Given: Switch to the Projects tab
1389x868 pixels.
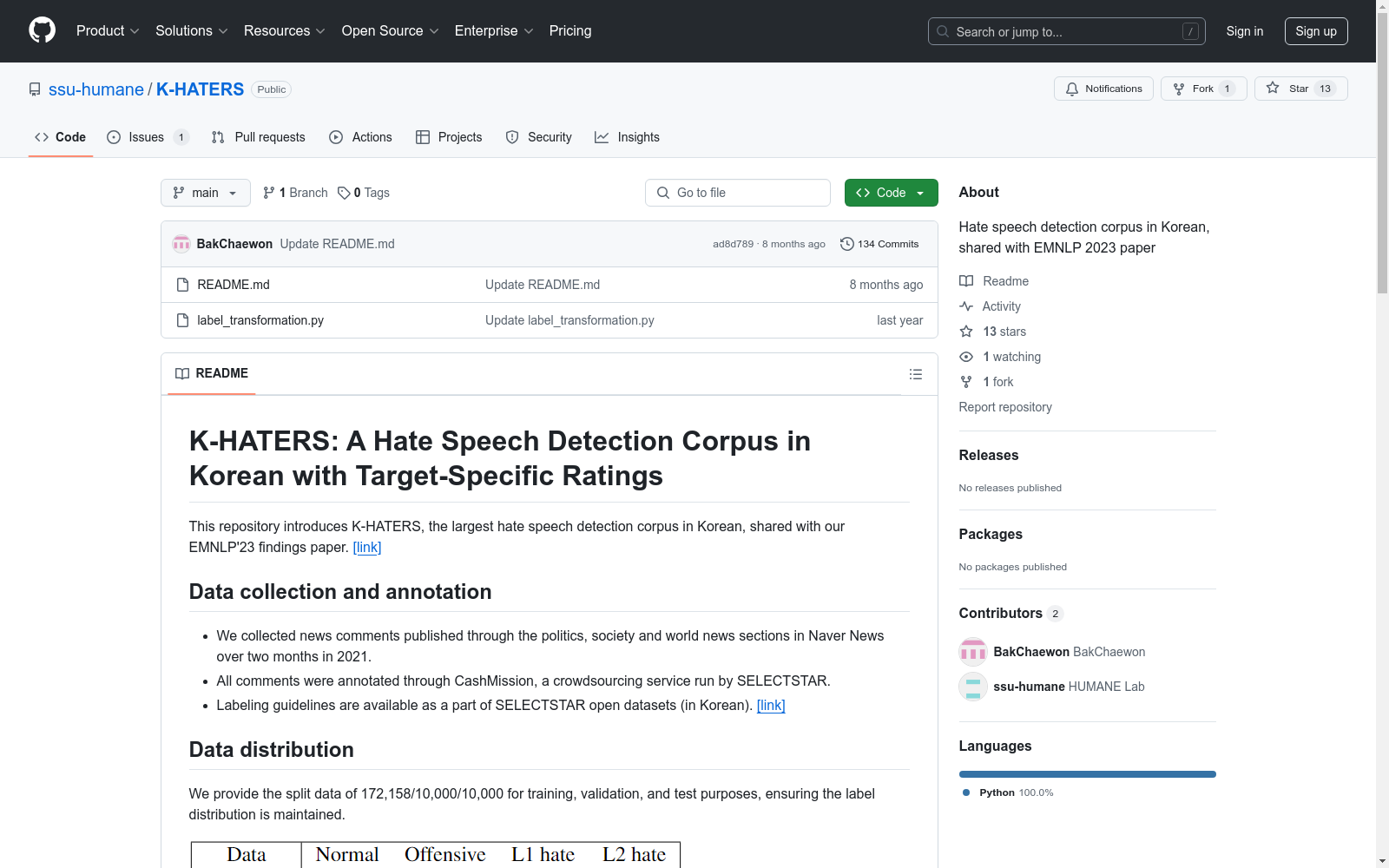Looking at the screenshot, I should click(x=449, y=137).
